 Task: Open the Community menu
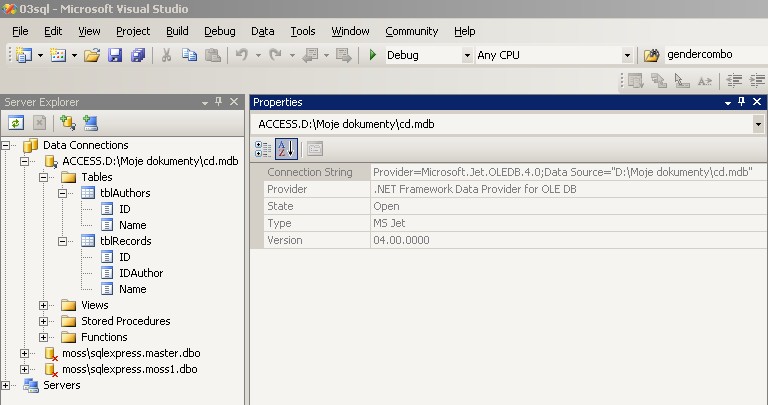tap(411, 31)
